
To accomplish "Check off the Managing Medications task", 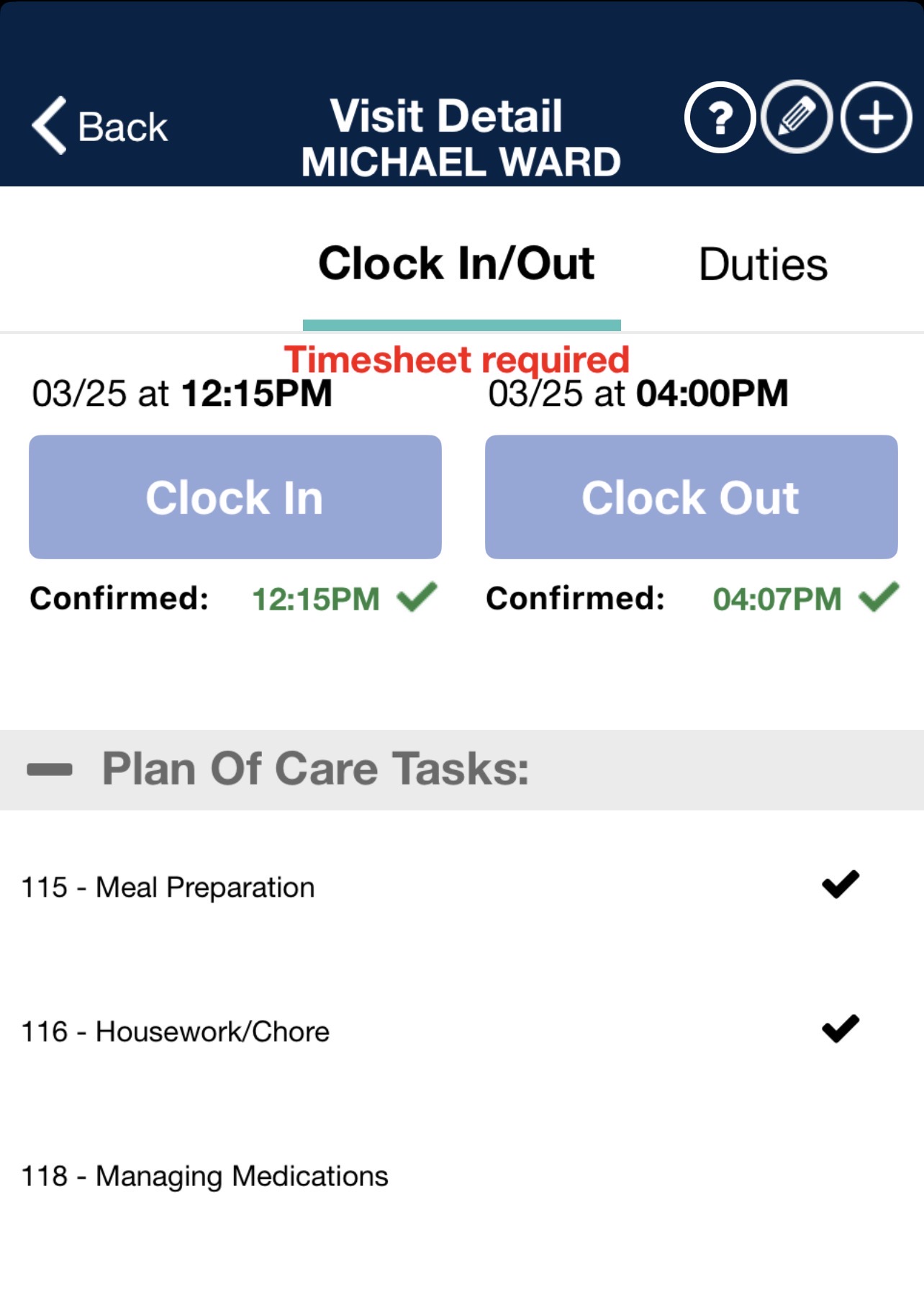I will pos(841,1175).
